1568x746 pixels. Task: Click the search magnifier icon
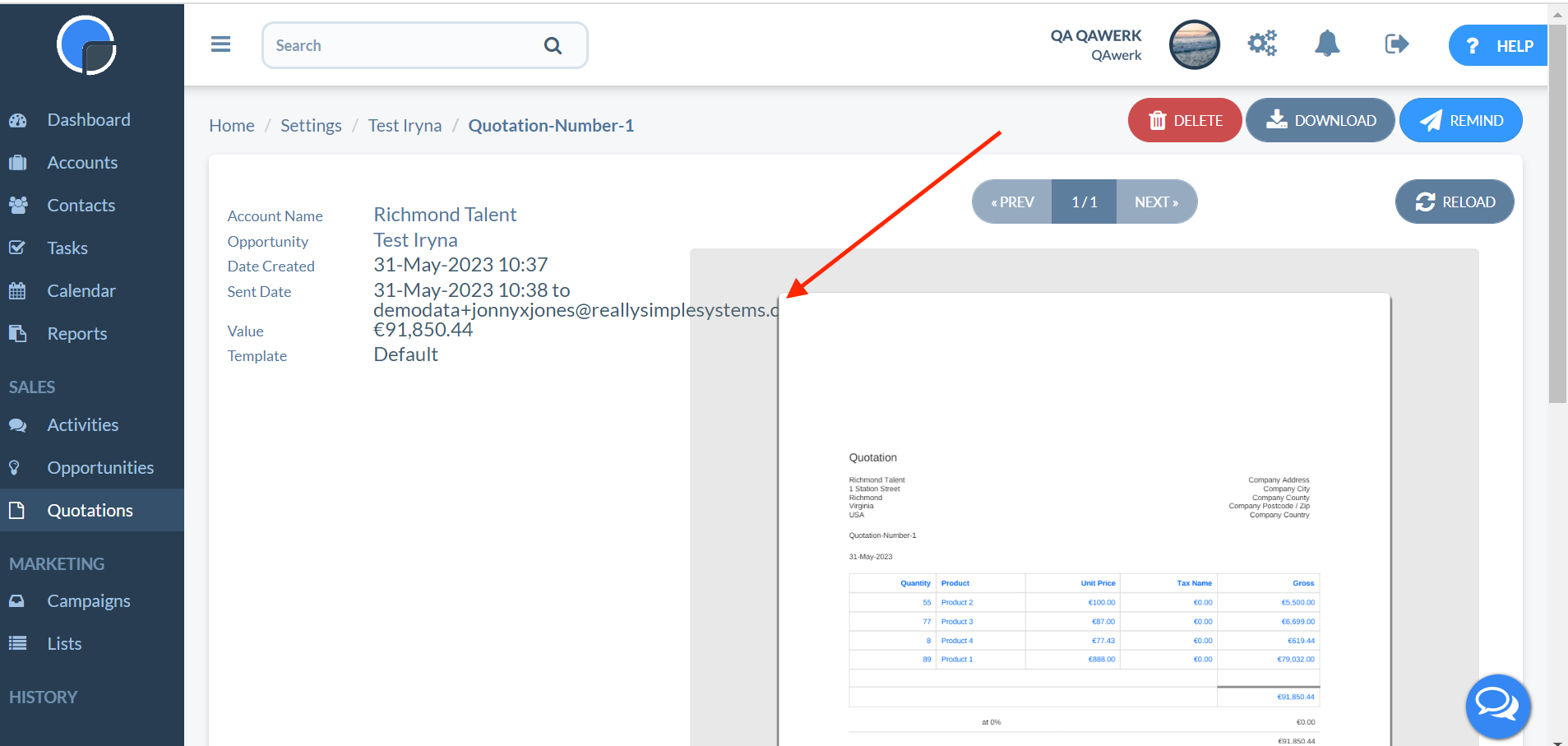[x=553, y=46]
